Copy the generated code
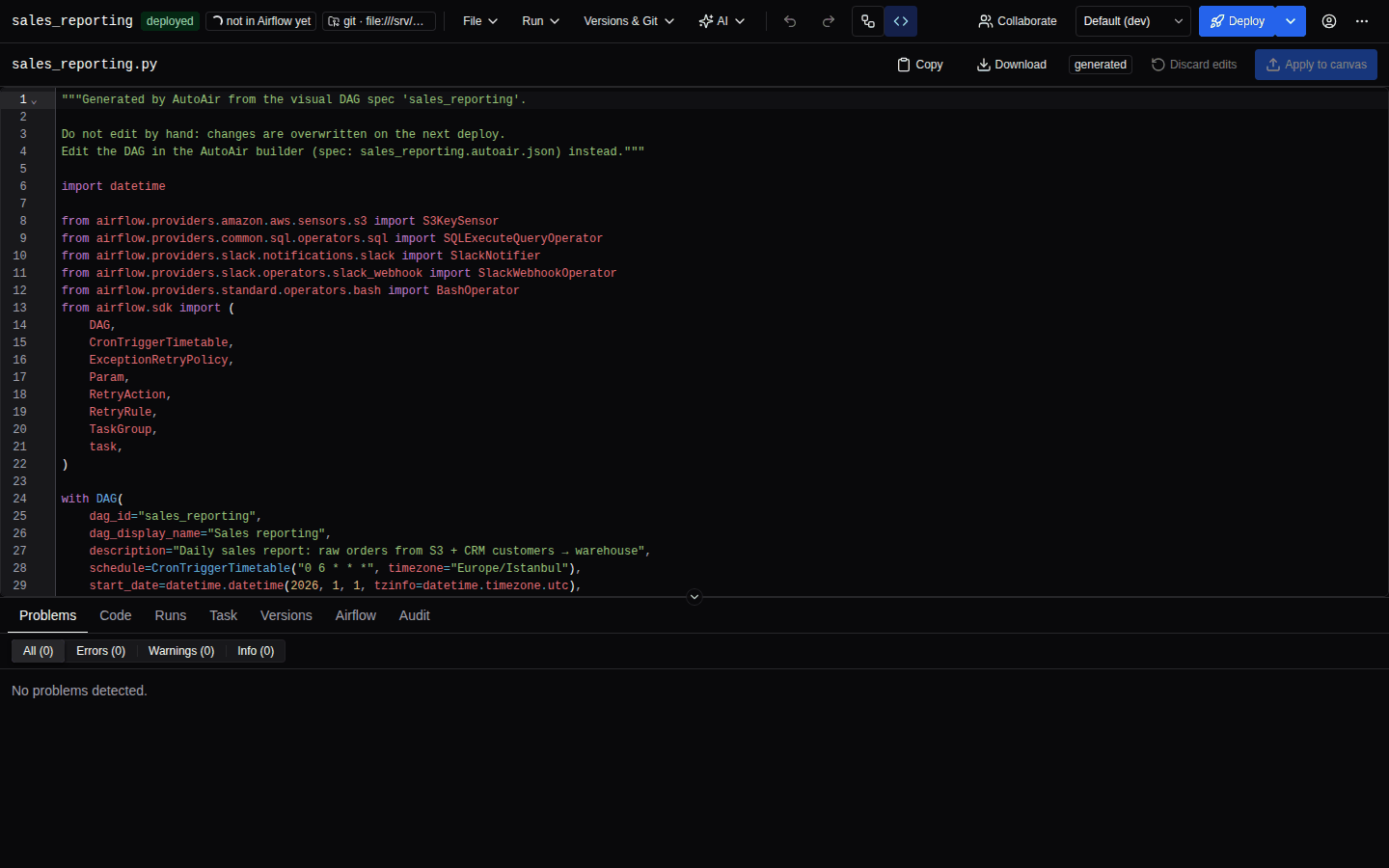 coord(920,65)
